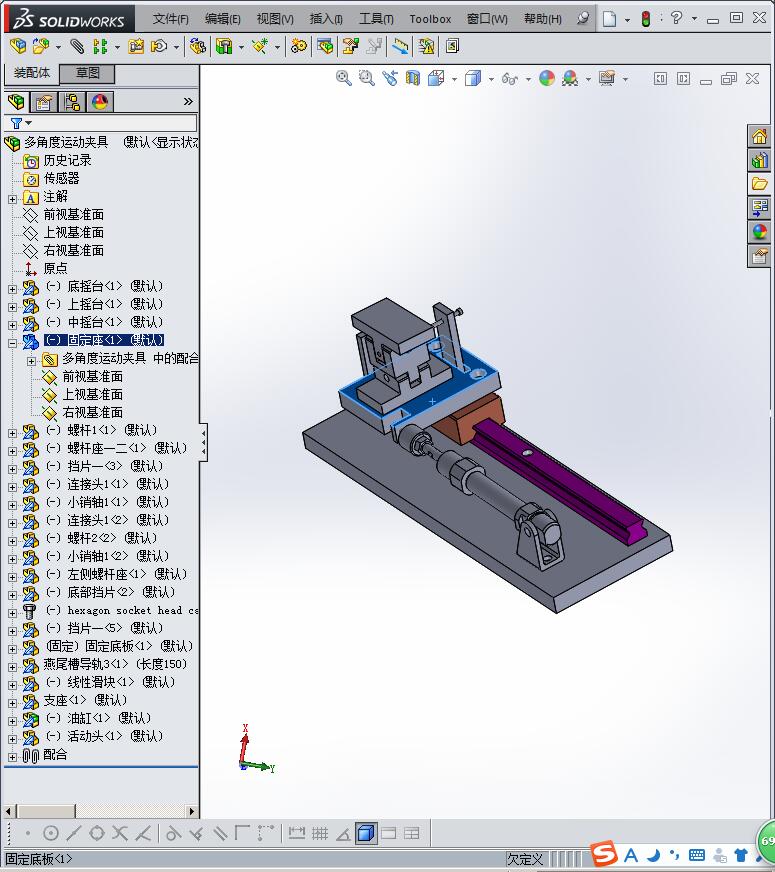Click the Mate paperclip toolbar icon
The width and height of the screenshot is (775, 872).
pos(77,46)
